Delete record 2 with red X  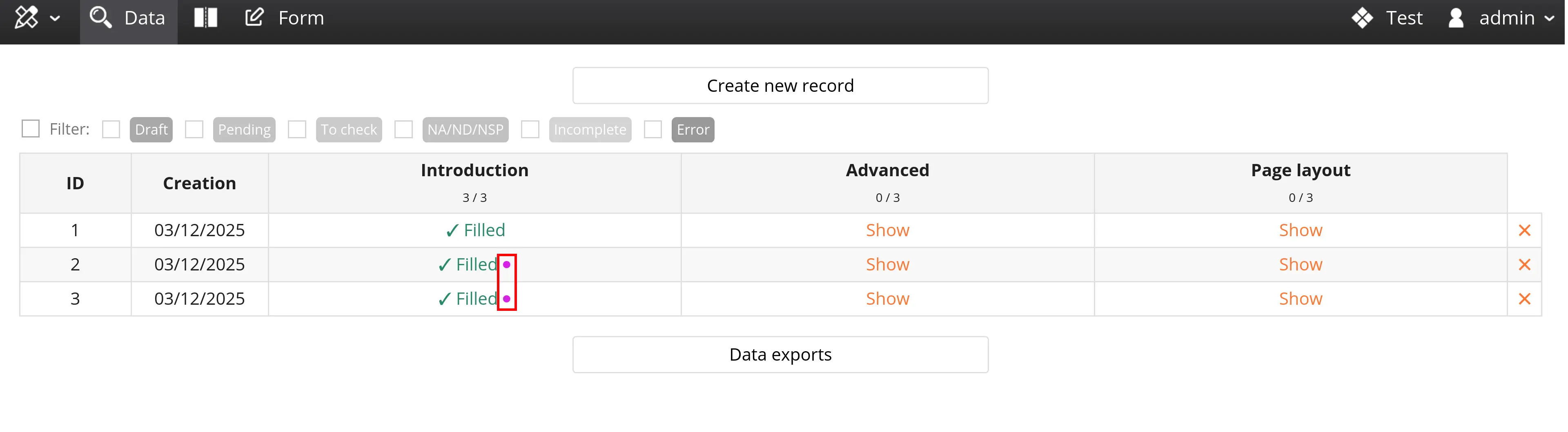[1523, 265]
